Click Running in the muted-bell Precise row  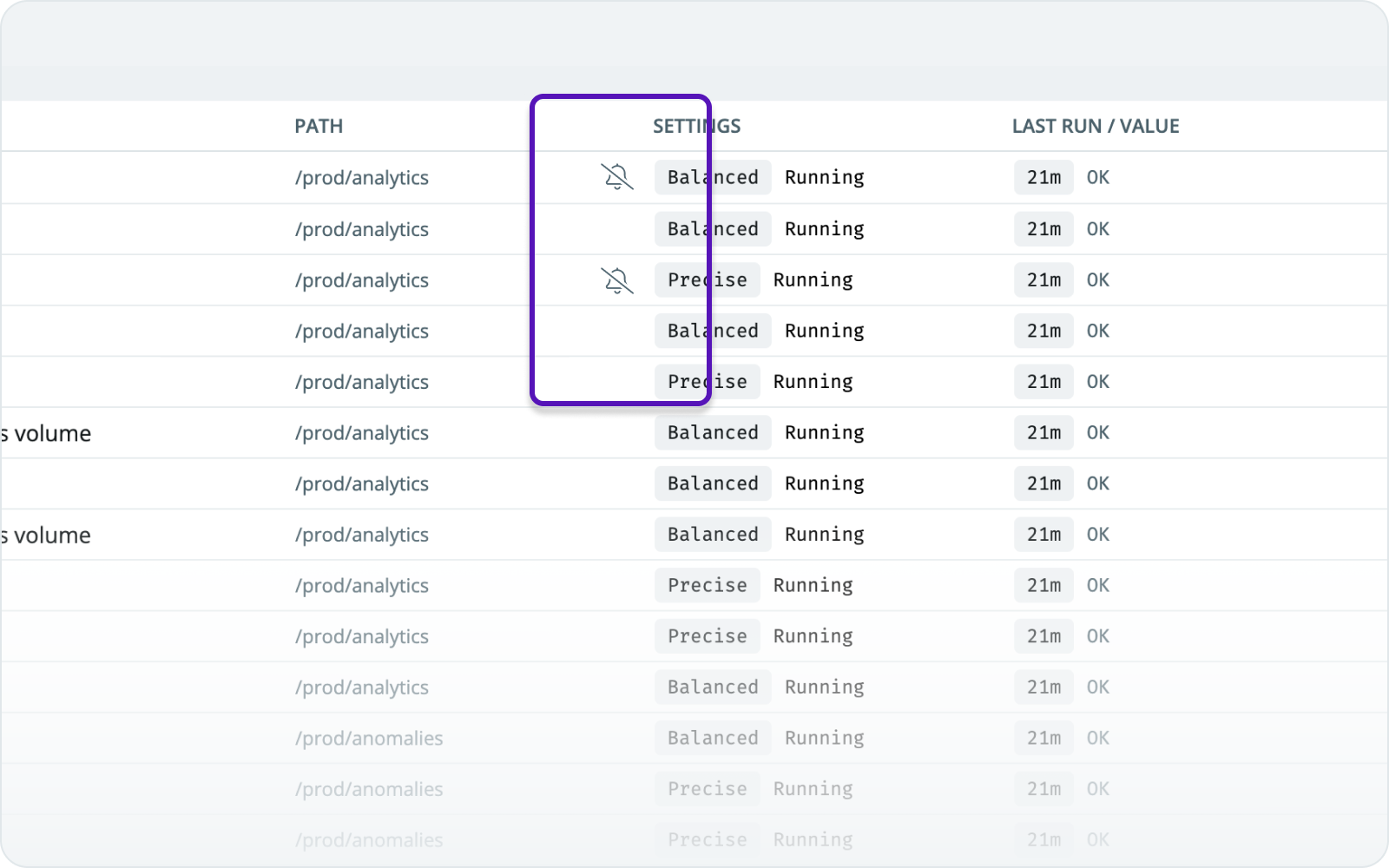(813, 279)
